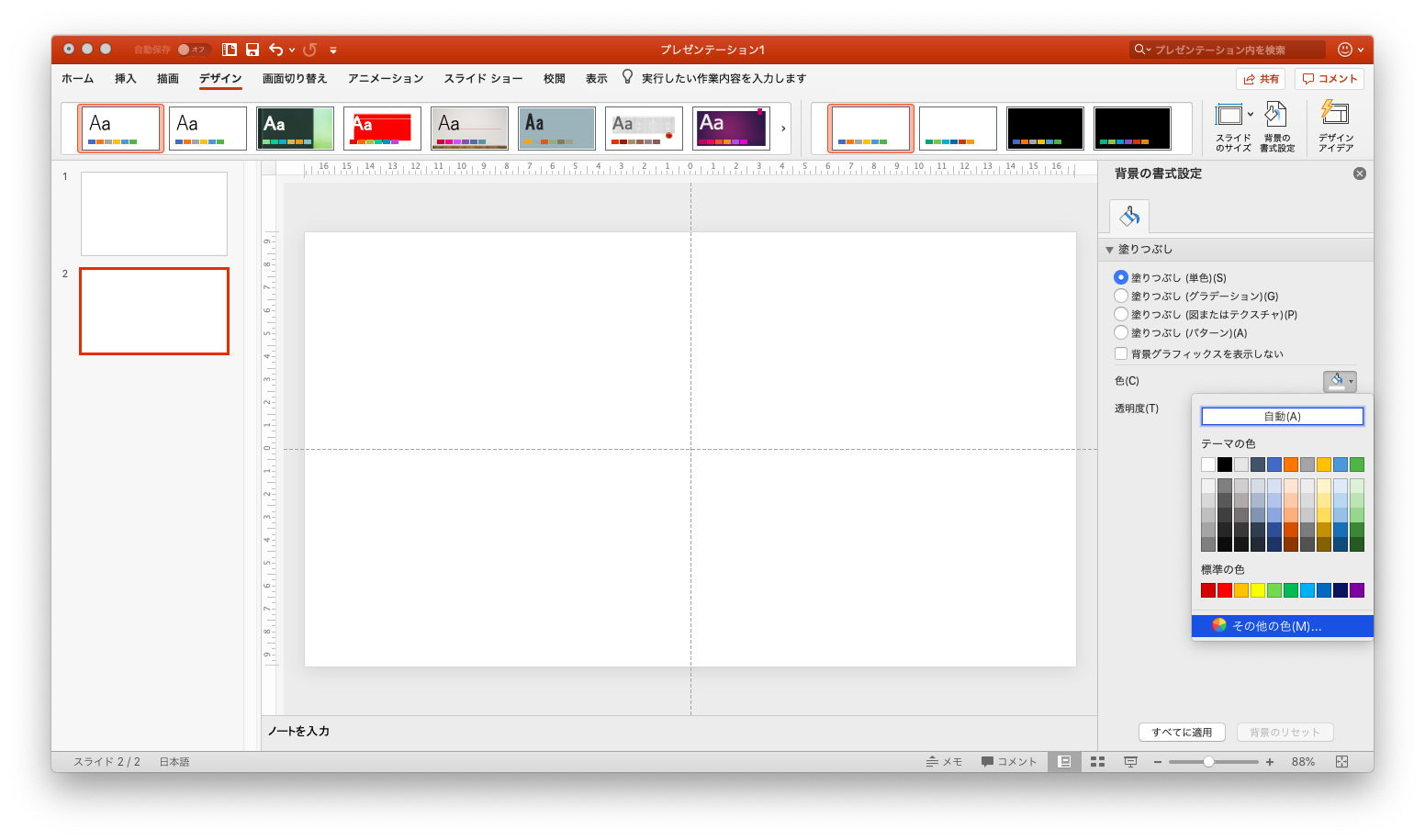
Task: Open background format settings icon
Action: click(1276, 115)
